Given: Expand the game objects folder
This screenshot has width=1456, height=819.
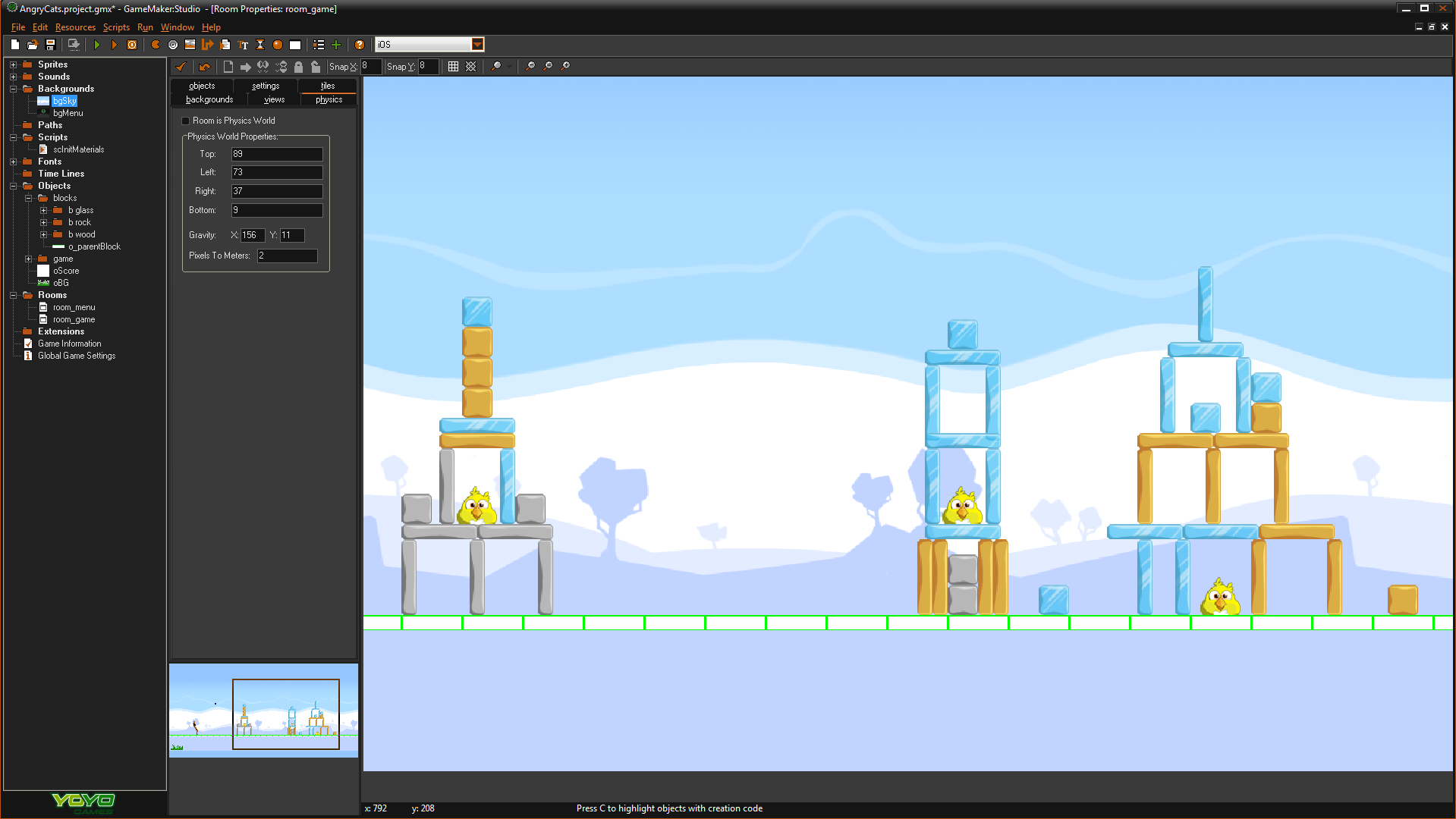Looking at the screenshot, I should [x=28, y=259].
